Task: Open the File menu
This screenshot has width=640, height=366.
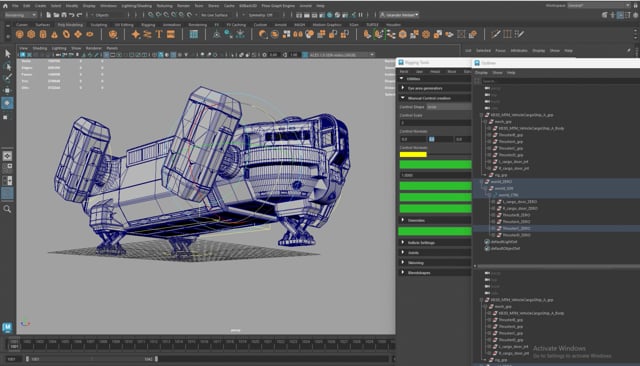Action: pyautogui.click(x=15, y=6)
